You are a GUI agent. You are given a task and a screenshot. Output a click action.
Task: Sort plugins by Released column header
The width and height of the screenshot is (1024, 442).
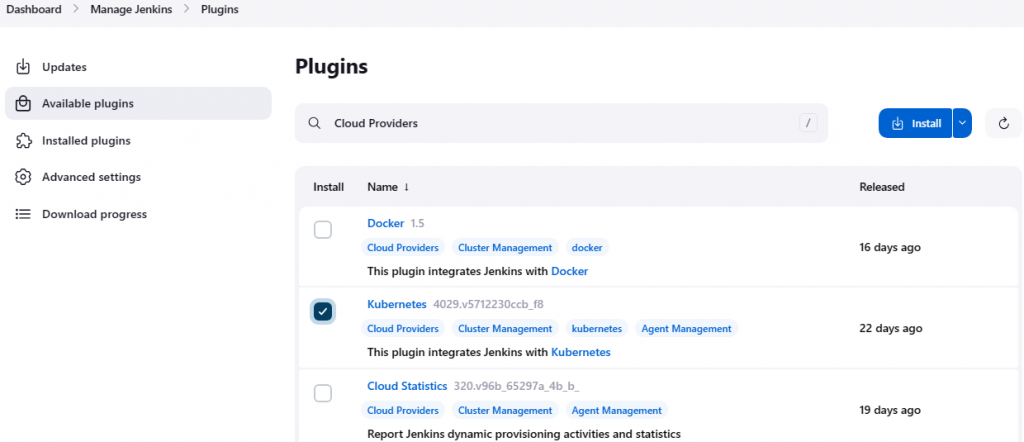click(881, 187)
